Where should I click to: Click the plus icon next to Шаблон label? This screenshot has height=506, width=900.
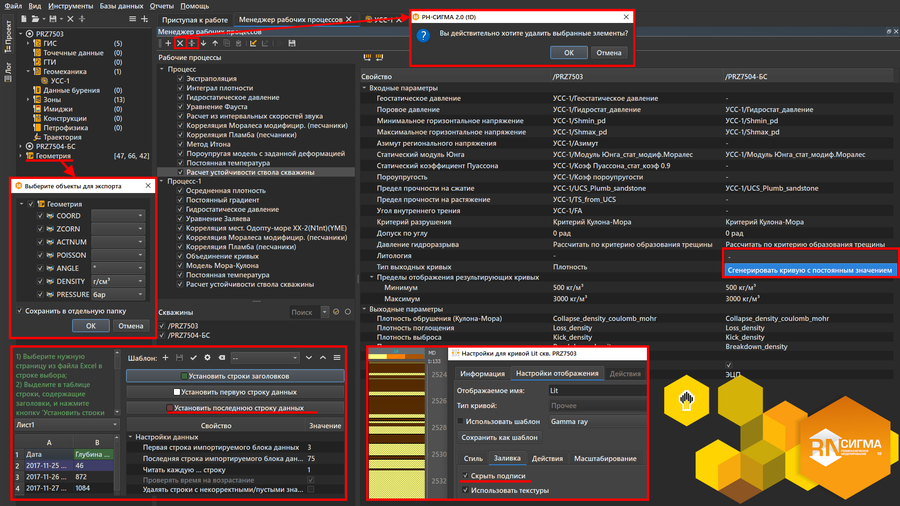[165, 357]
